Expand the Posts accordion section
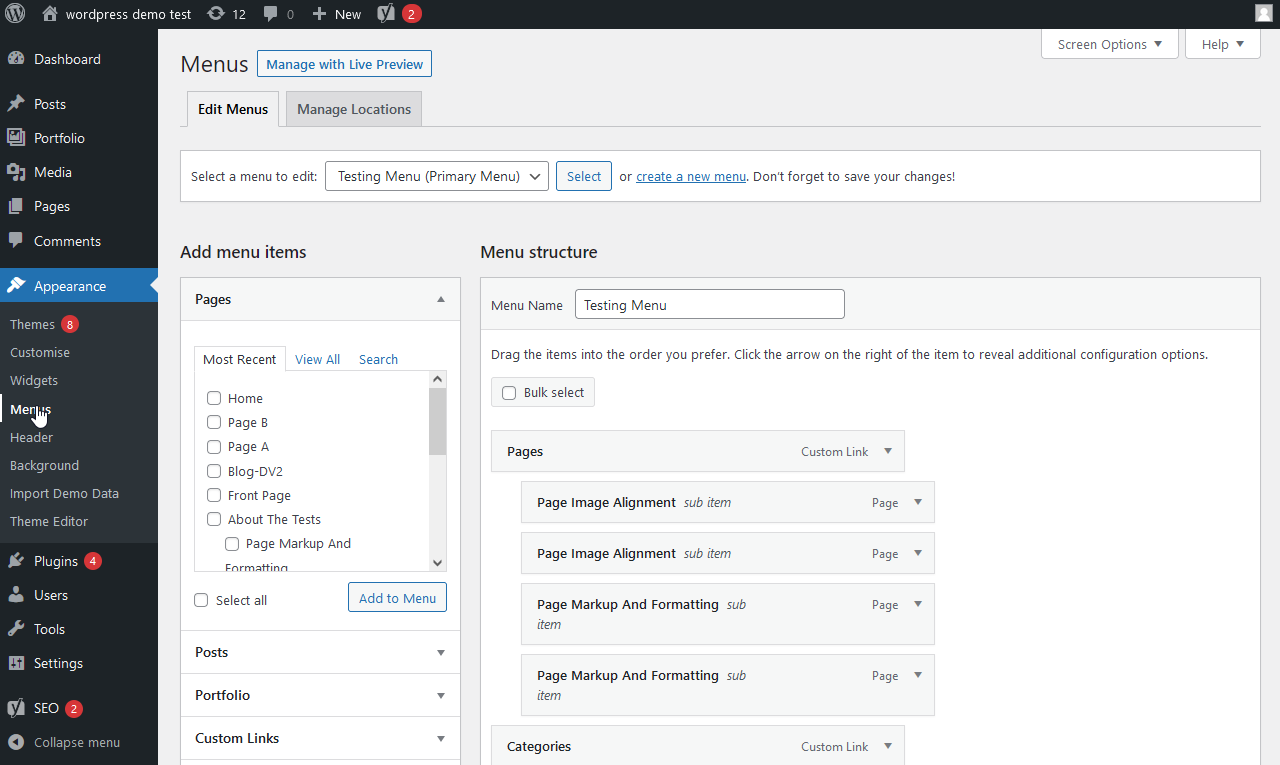 (320, 652)
